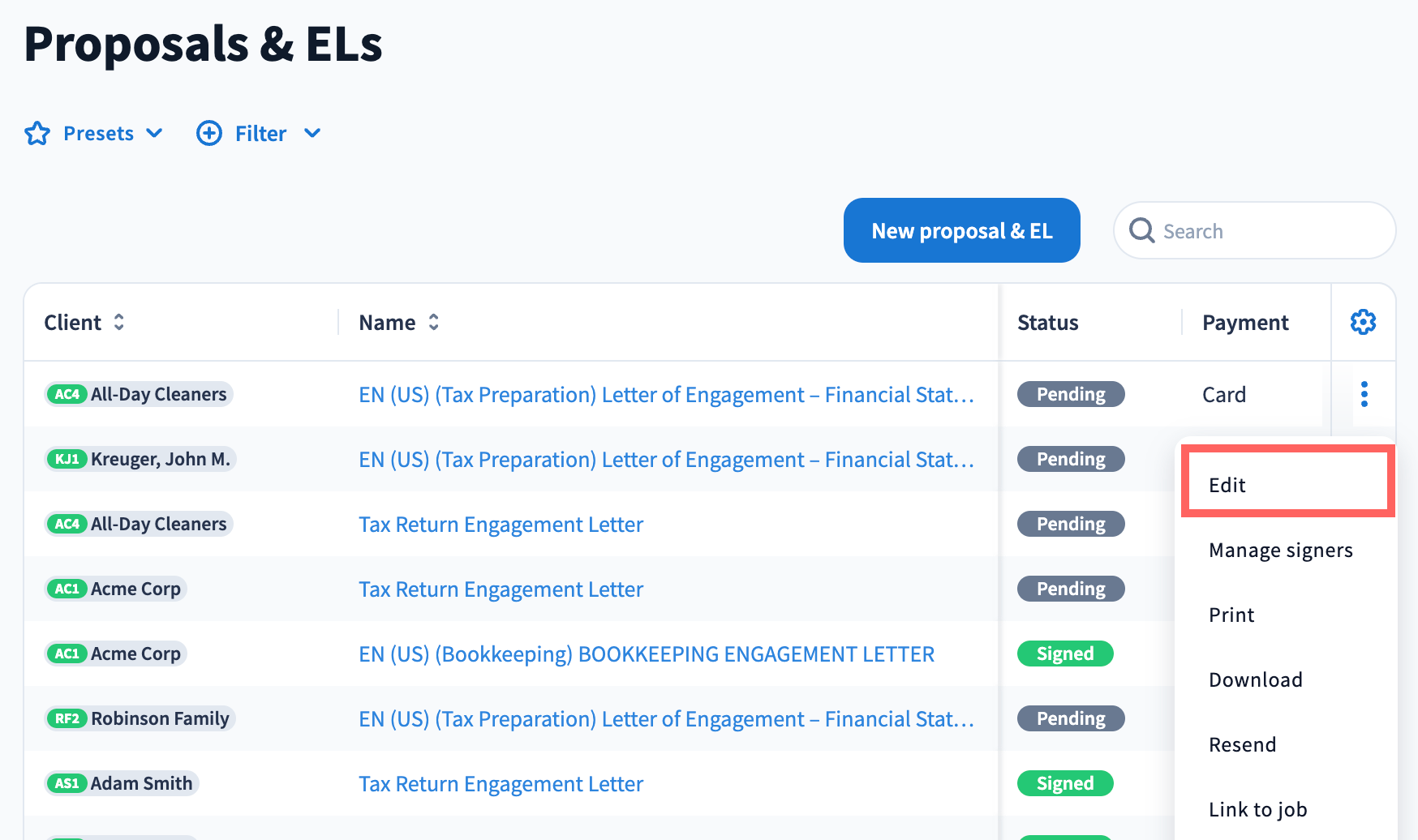
Task: Click the three-dot row actions menu
Action: pos(1364,395)
